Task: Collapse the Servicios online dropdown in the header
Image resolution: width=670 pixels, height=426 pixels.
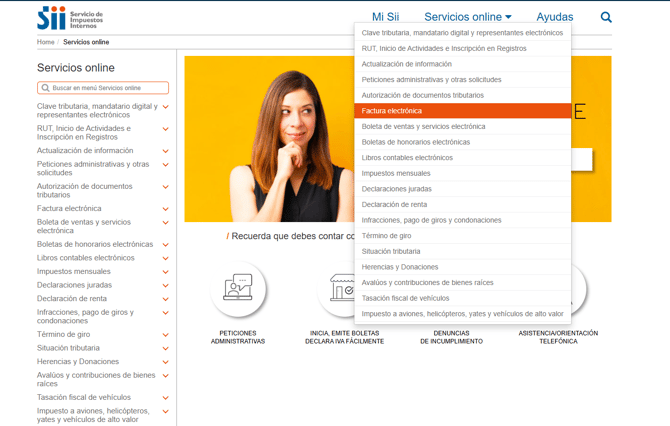Action: [468, 17]
